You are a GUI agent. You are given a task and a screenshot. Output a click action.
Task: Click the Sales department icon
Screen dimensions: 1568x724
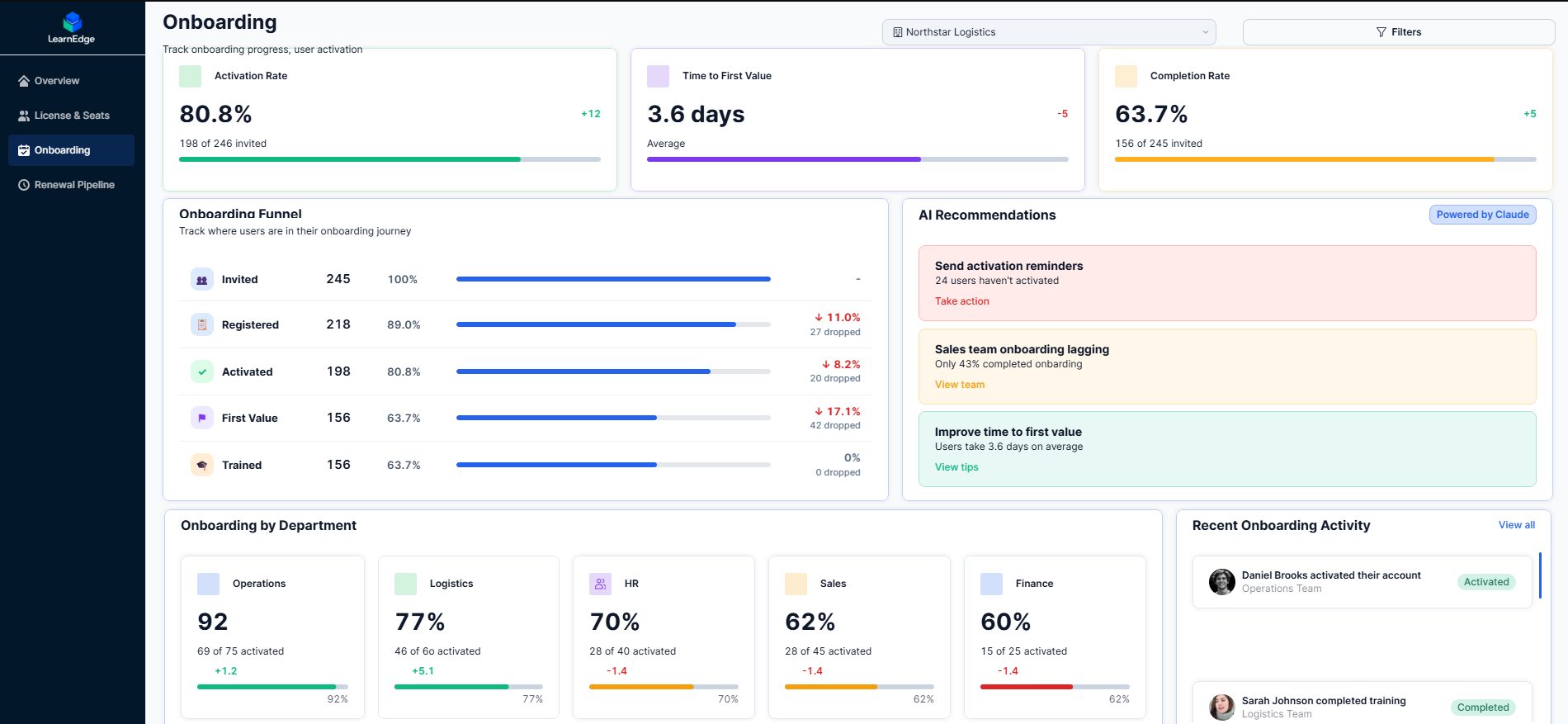796,584
